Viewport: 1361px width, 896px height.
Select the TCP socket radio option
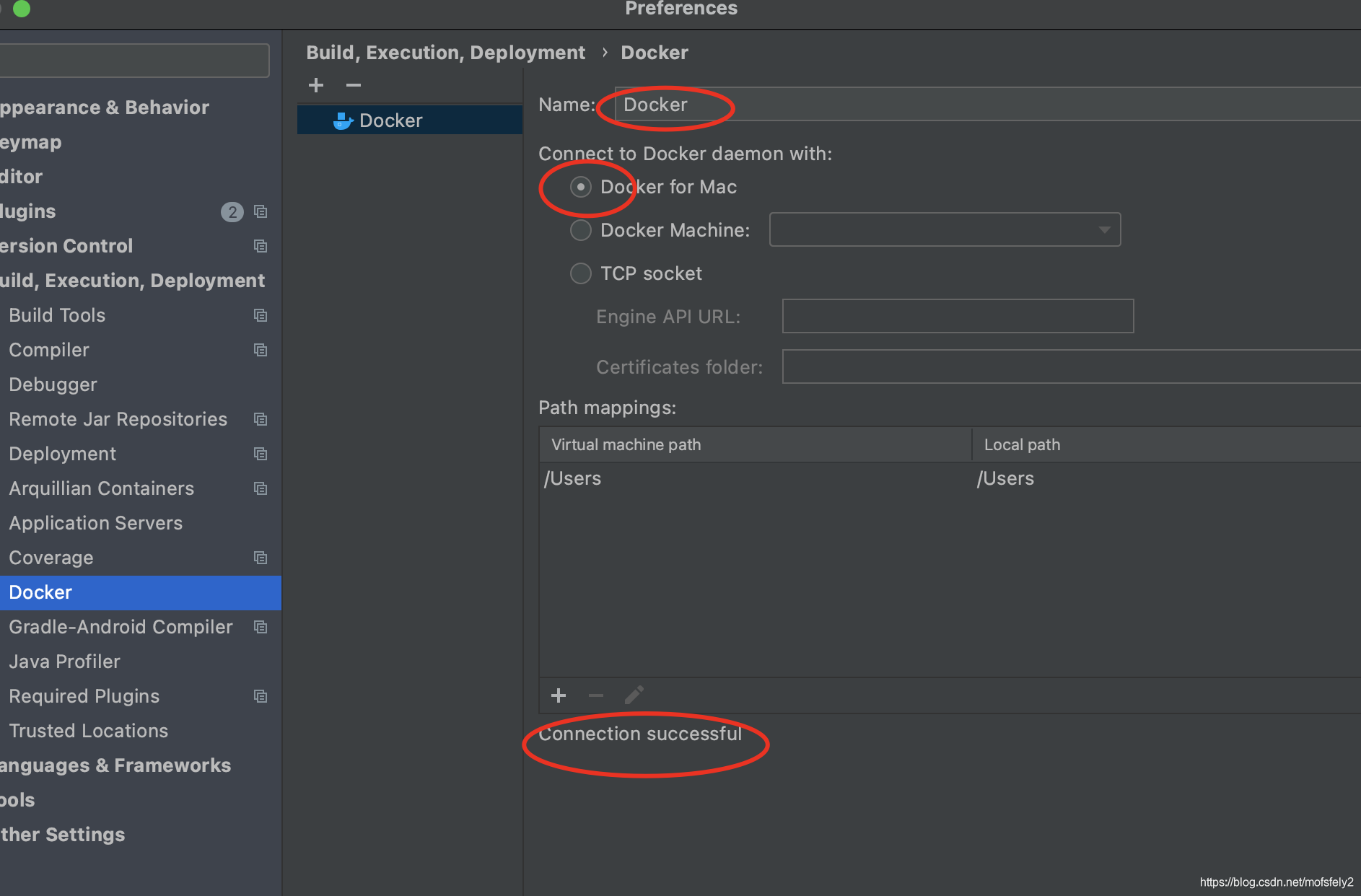pyautogui.click(x=580, y=273)
